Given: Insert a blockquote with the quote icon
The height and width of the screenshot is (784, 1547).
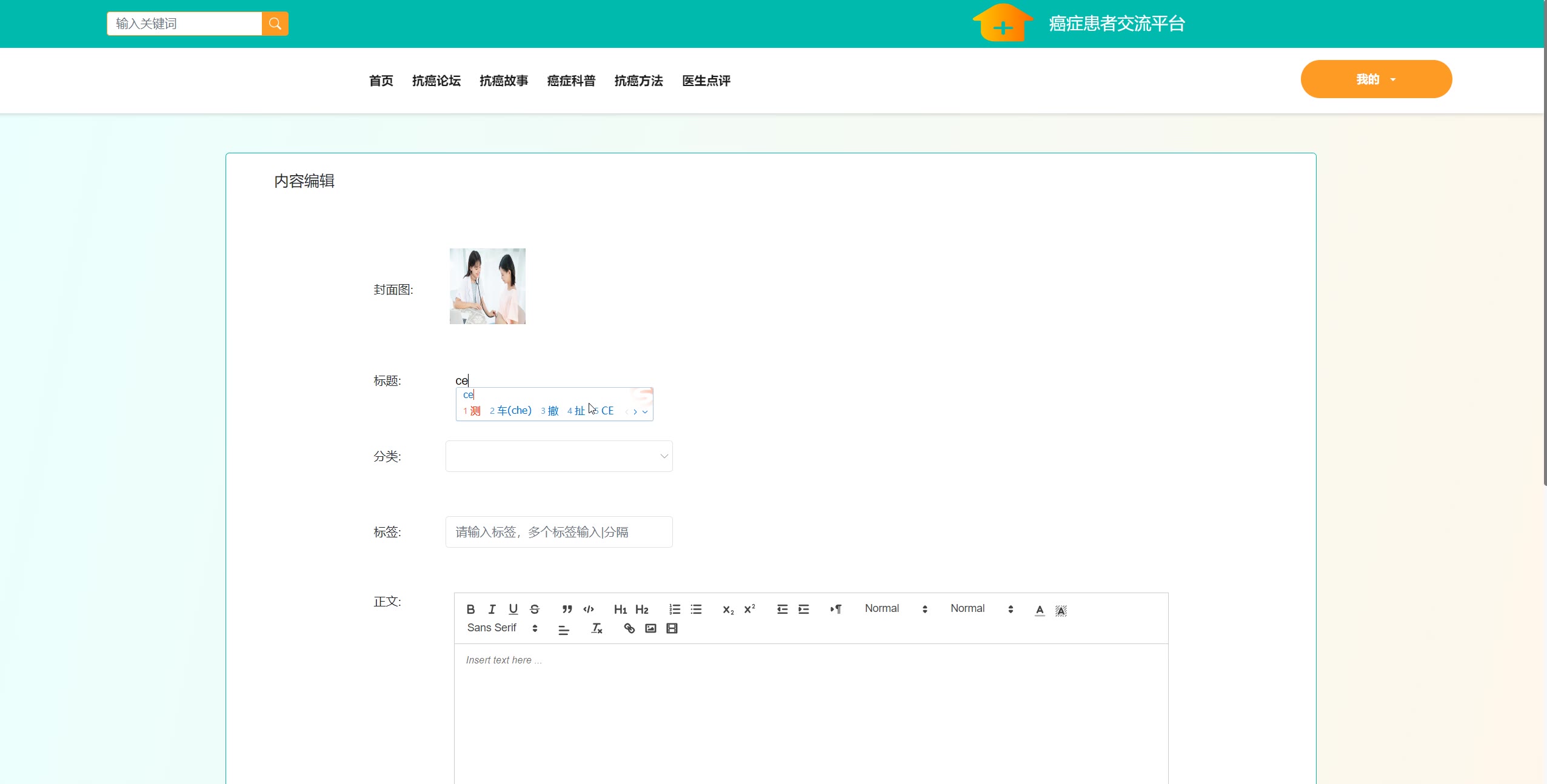Looking at the screenshot, I should [567, 609].
